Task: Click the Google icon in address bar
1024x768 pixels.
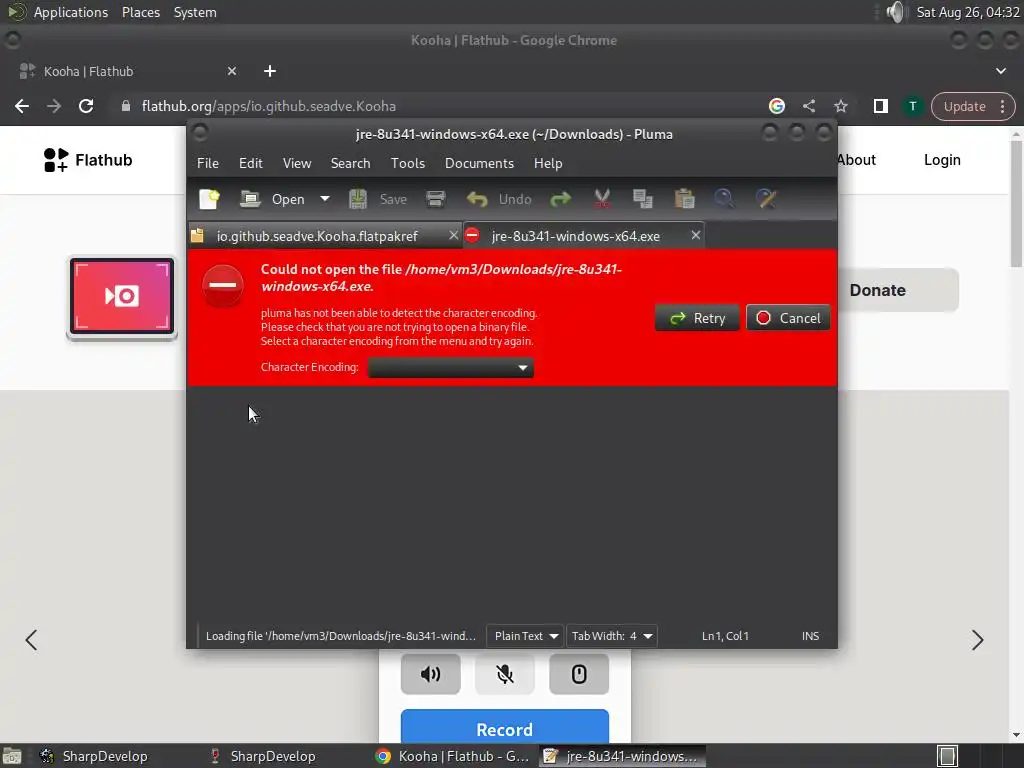Action: [x=776, y=106]
